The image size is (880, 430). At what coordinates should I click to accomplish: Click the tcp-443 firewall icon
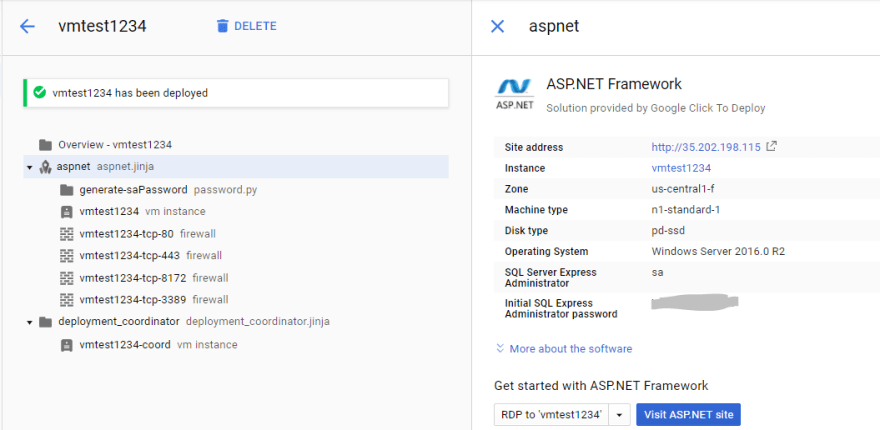67,255
